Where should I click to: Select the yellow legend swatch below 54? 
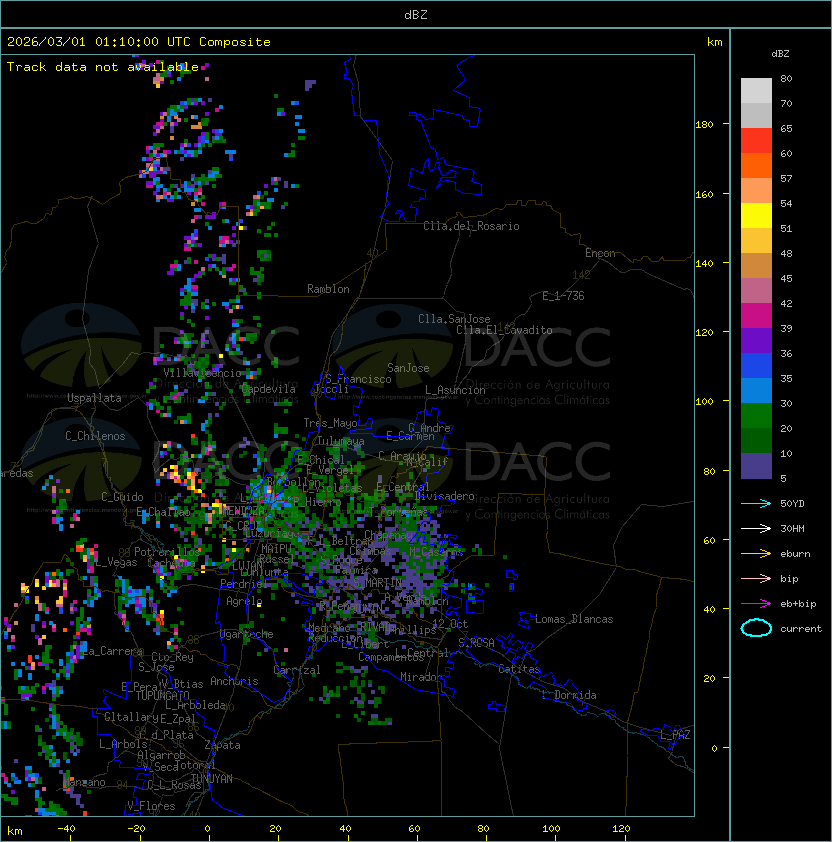[x=756, y=215]
